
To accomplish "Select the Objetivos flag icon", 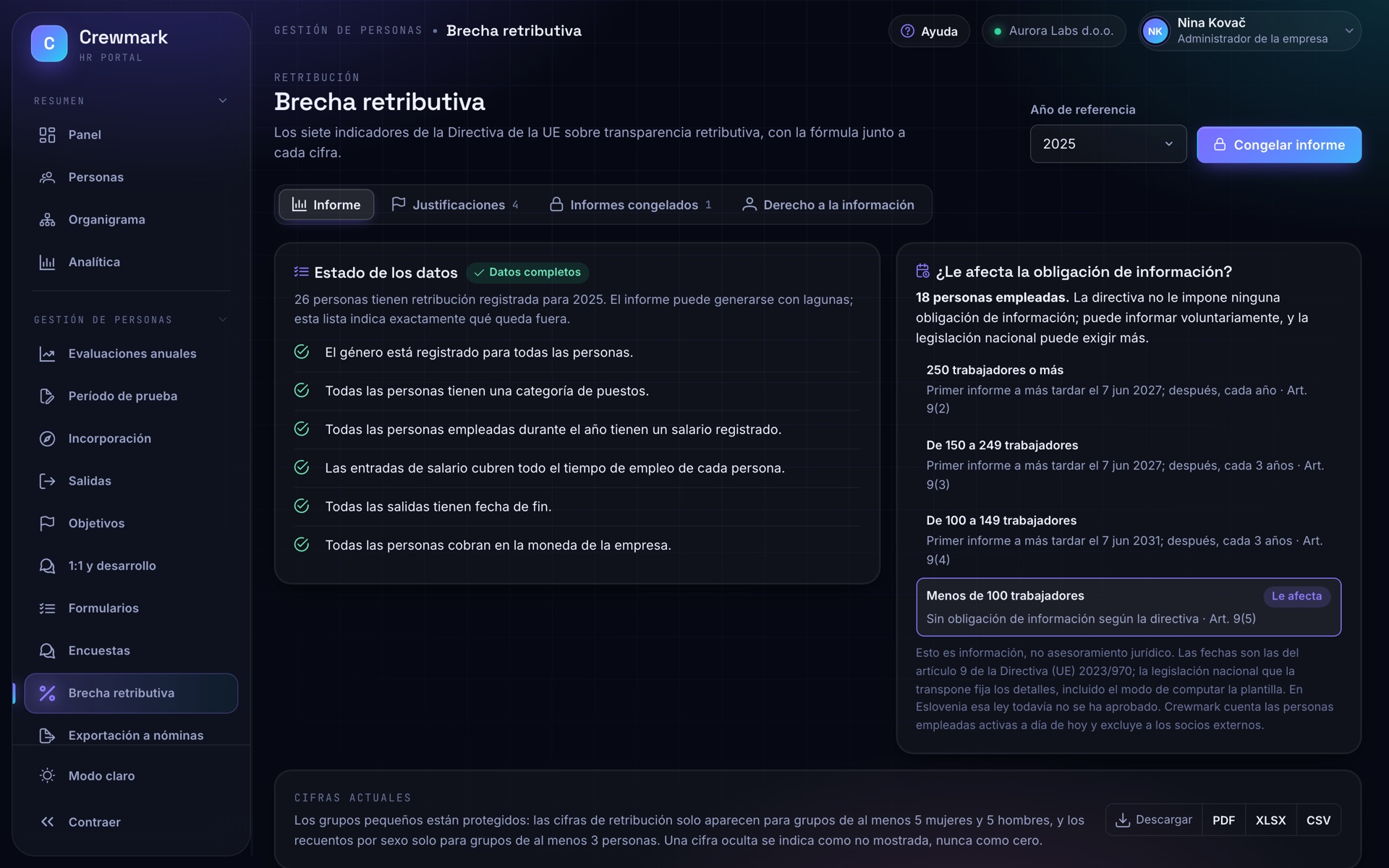I will point(47,524).
